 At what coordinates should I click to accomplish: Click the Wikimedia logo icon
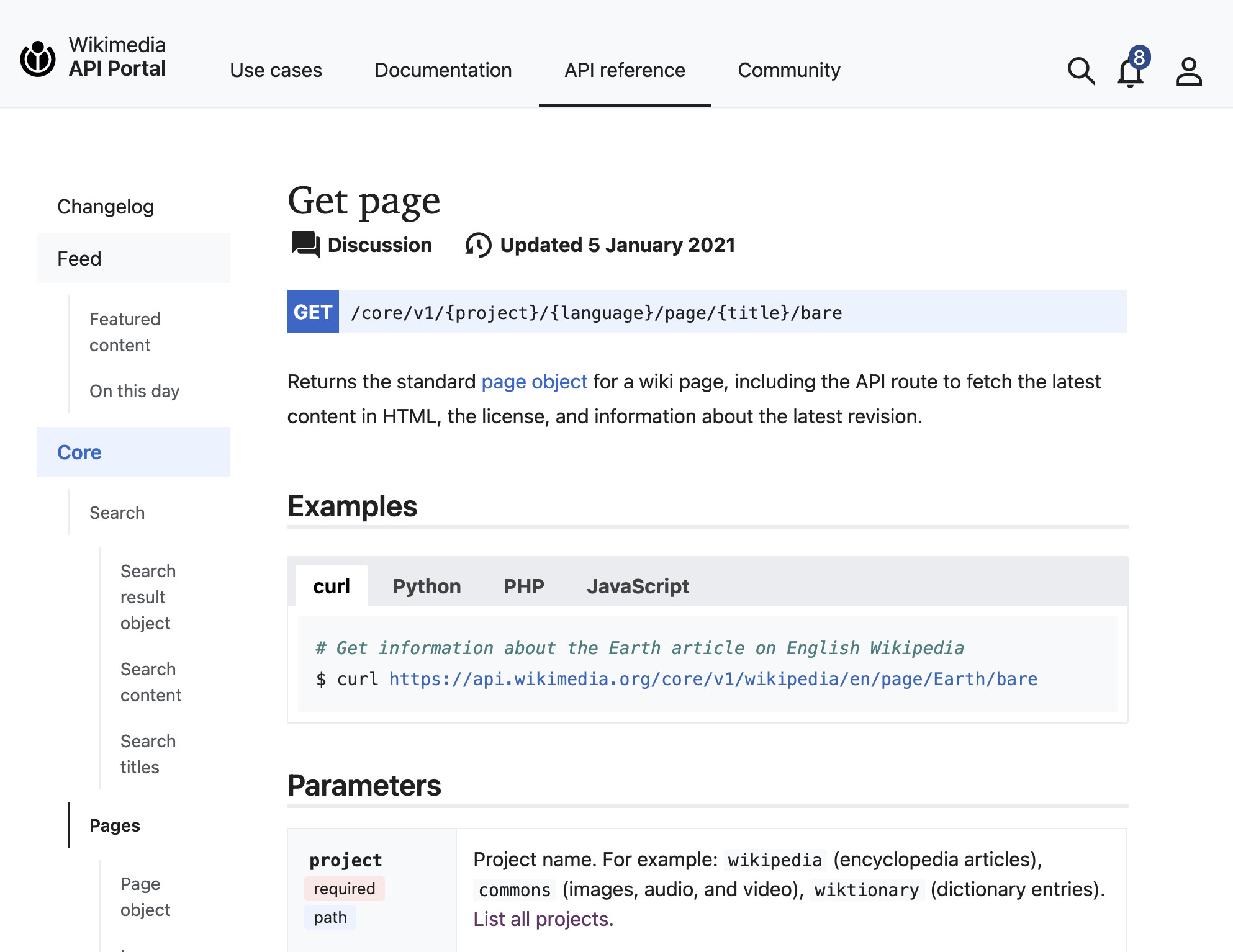coord(38,59)
